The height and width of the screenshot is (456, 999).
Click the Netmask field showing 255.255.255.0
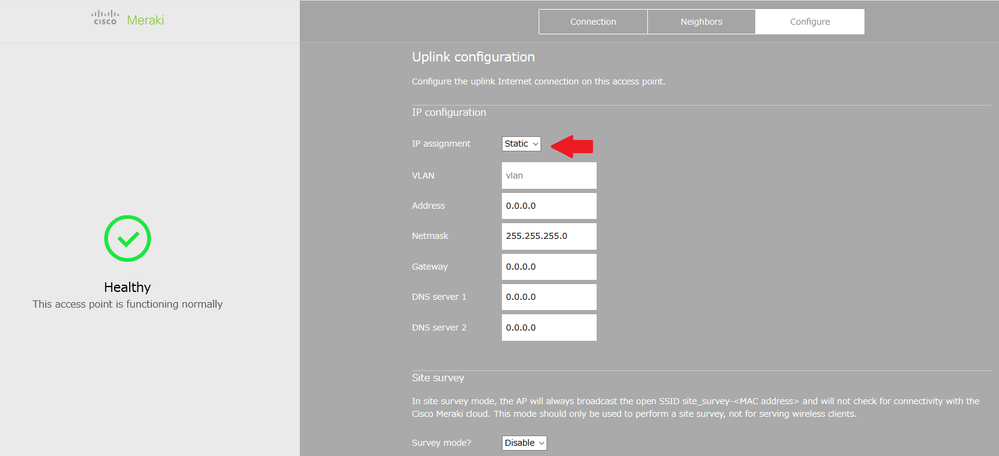549,236
